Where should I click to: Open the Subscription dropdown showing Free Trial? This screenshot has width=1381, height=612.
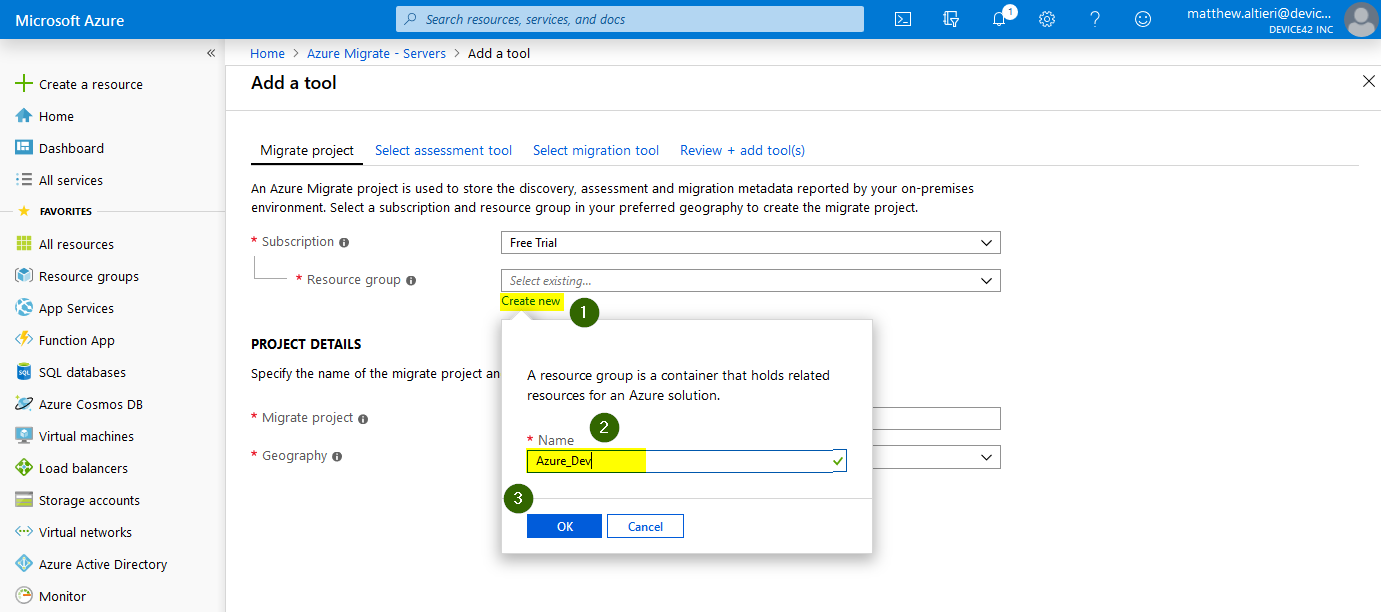[750, 242]
